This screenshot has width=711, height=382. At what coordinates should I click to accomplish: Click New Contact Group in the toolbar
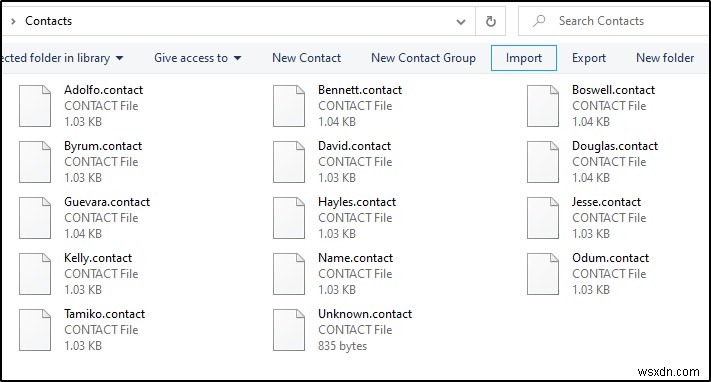pyautogui.click(x=424, y=58)
